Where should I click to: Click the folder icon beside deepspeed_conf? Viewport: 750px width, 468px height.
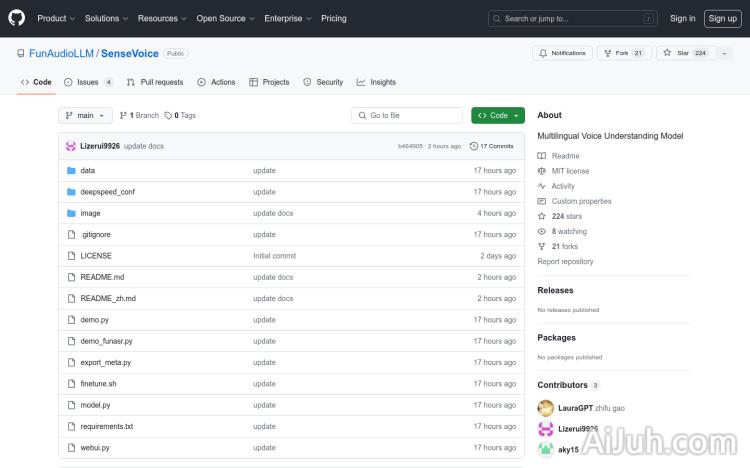(71, 192)
